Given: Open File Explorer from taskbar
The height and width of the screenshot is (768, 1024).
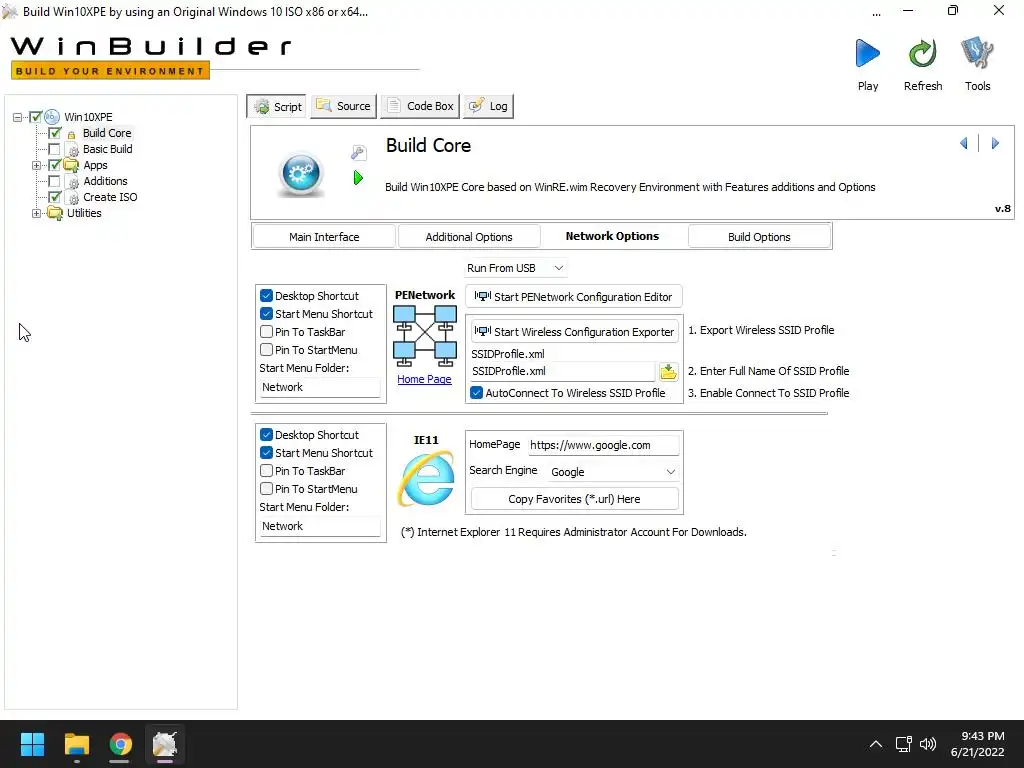Looking at the screenshot, I should [x=76, y=744].
